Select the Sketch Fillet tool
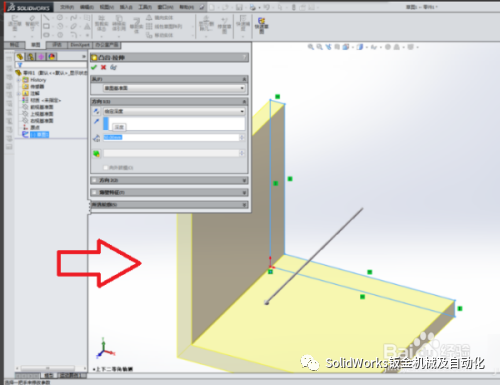 (73, 35)
